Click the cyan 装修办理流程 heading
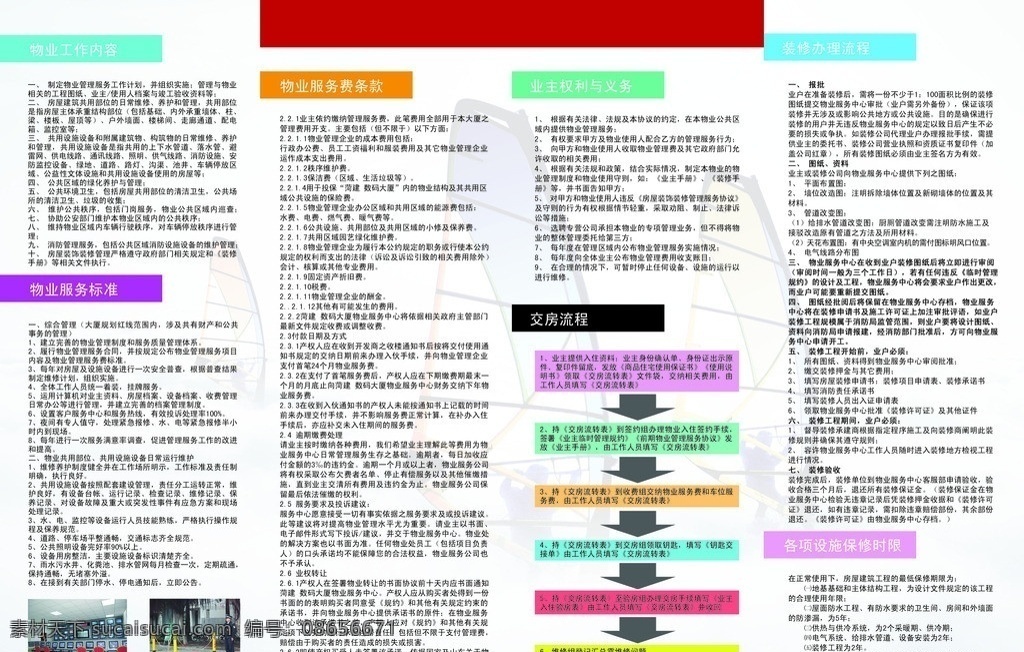Screen dimensions: 1024x652 [x=840, y=48]
